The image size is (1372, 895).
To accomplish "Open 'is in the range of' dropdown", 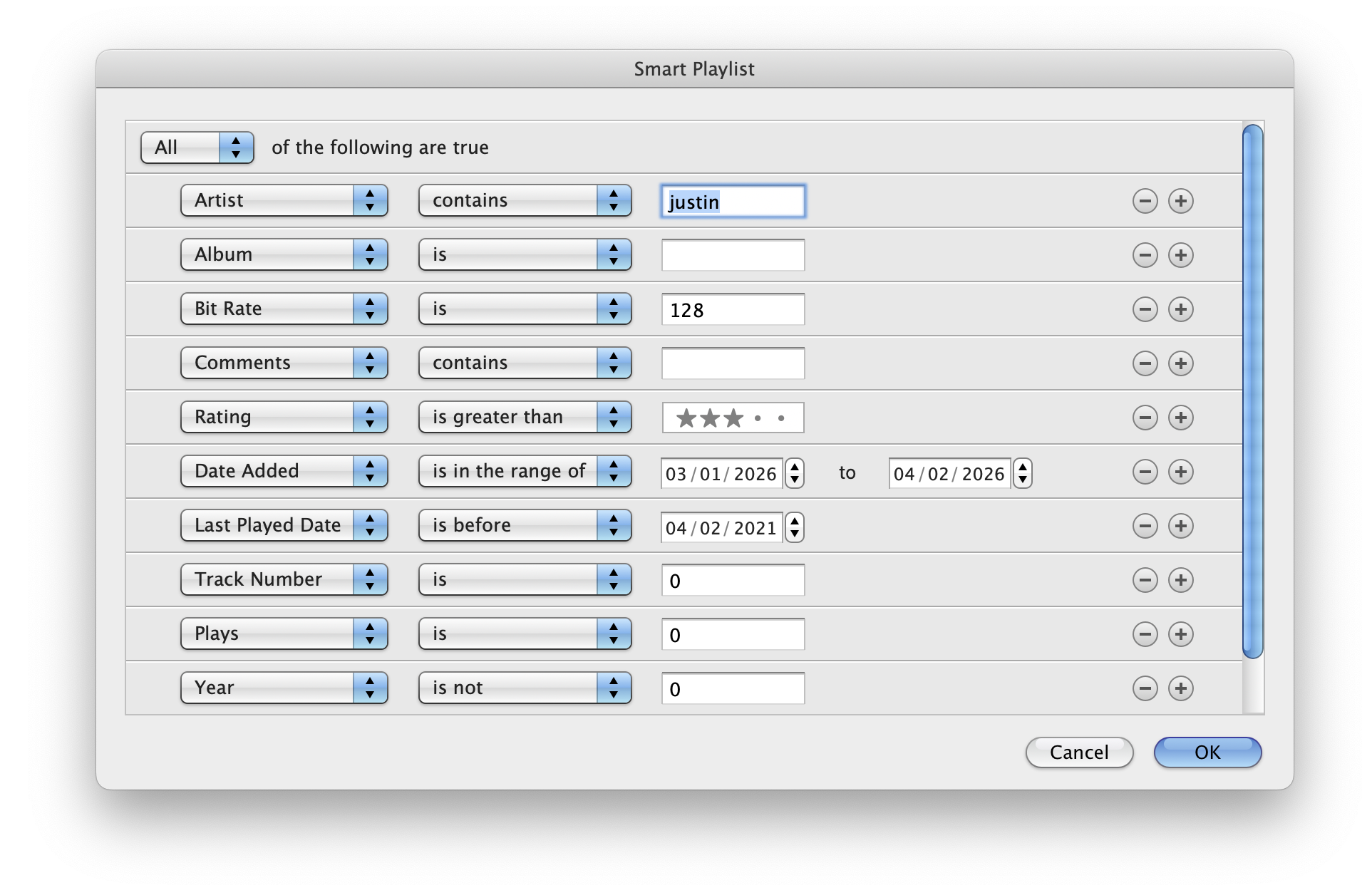I will [x=525, y=472].
